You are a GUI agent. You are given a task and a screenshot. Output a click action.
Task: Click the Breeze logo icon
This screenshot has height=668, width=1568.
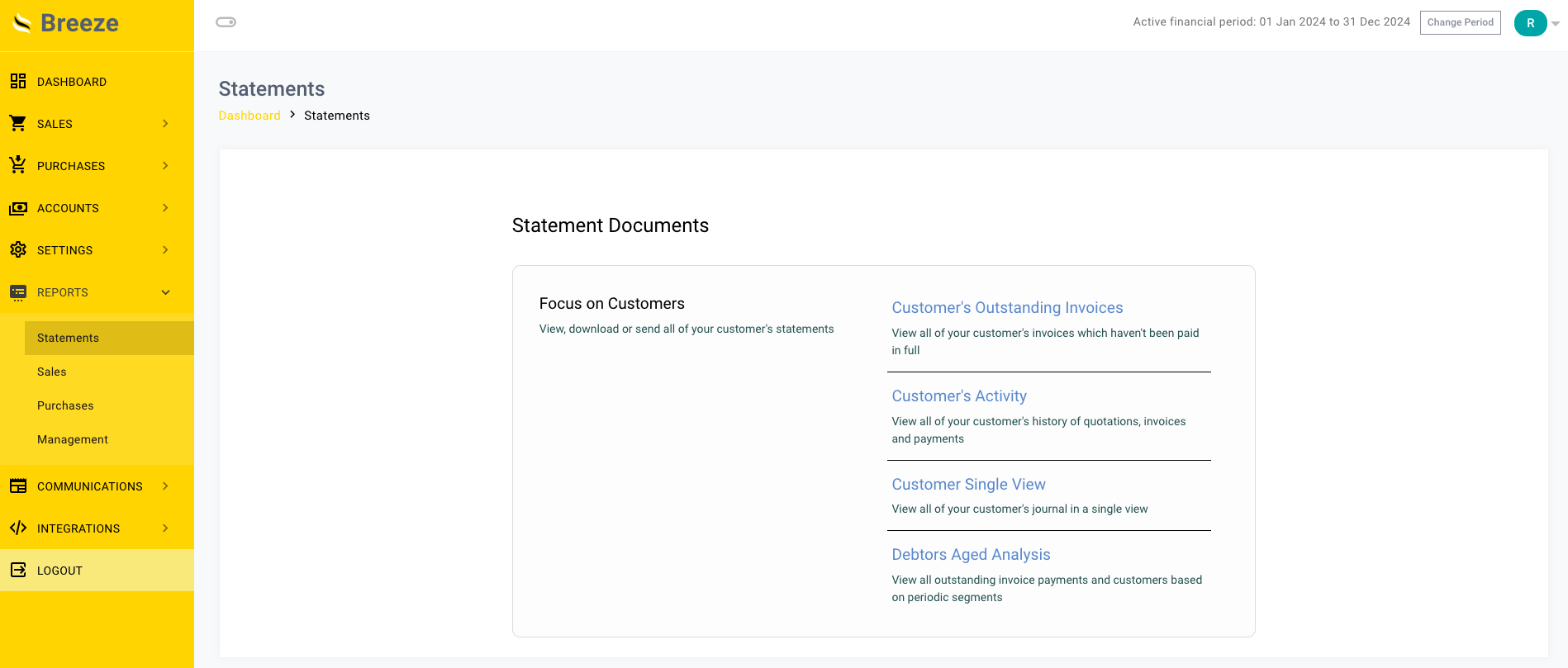coord(22,23)
